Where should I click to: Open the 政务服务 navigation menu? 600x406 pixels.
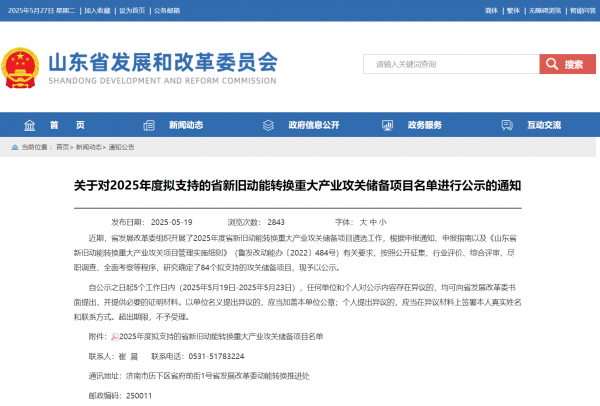coord(425,125)
